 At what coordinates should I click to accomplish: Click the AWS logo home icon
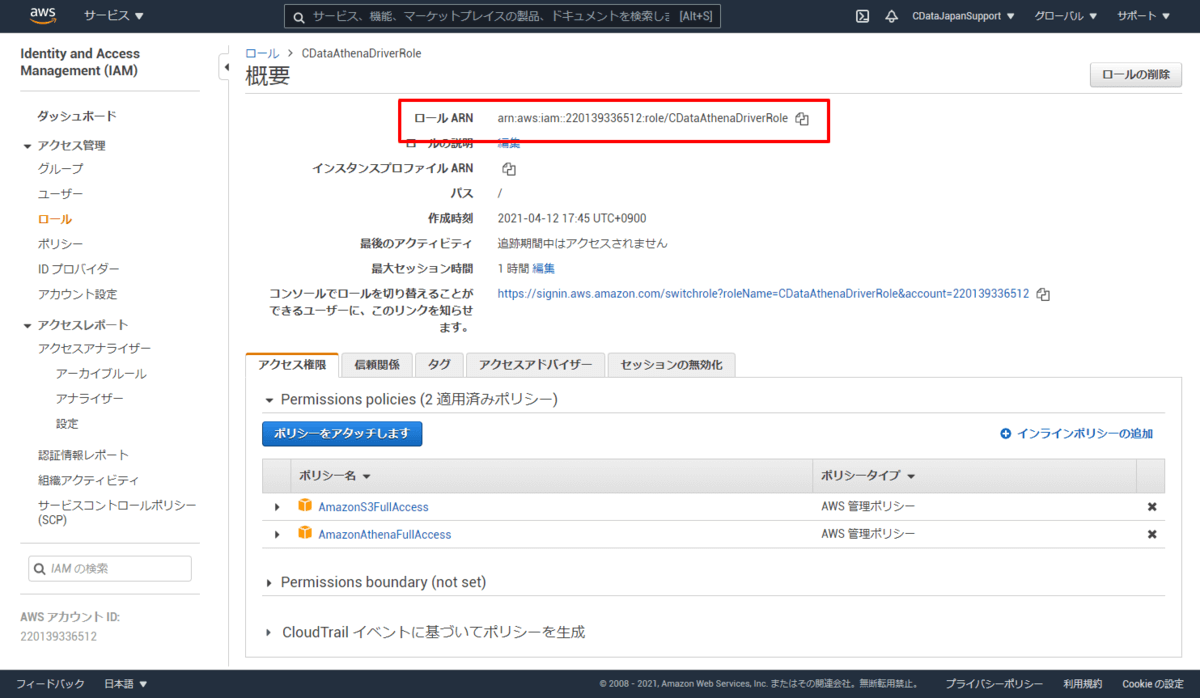coord(45,16)
